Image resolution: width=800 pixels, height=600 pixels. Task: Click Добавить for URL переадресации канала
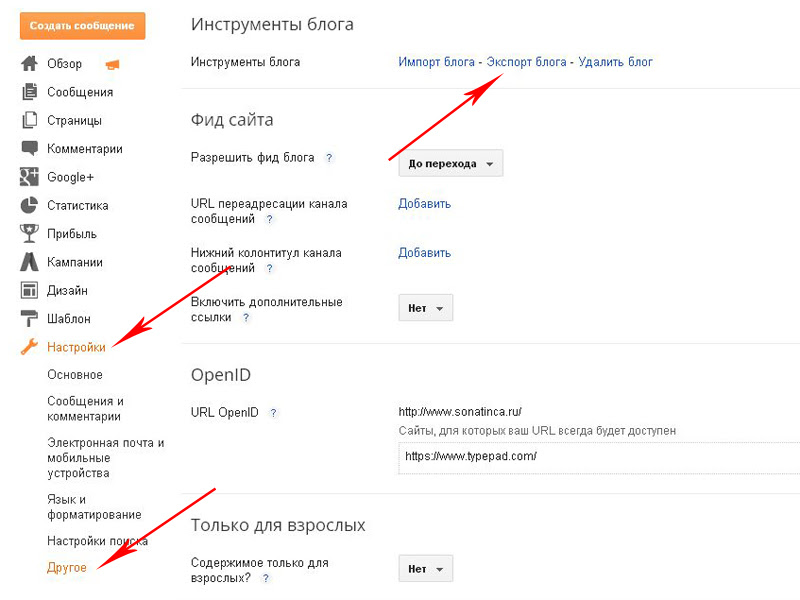tap(424, 204)
